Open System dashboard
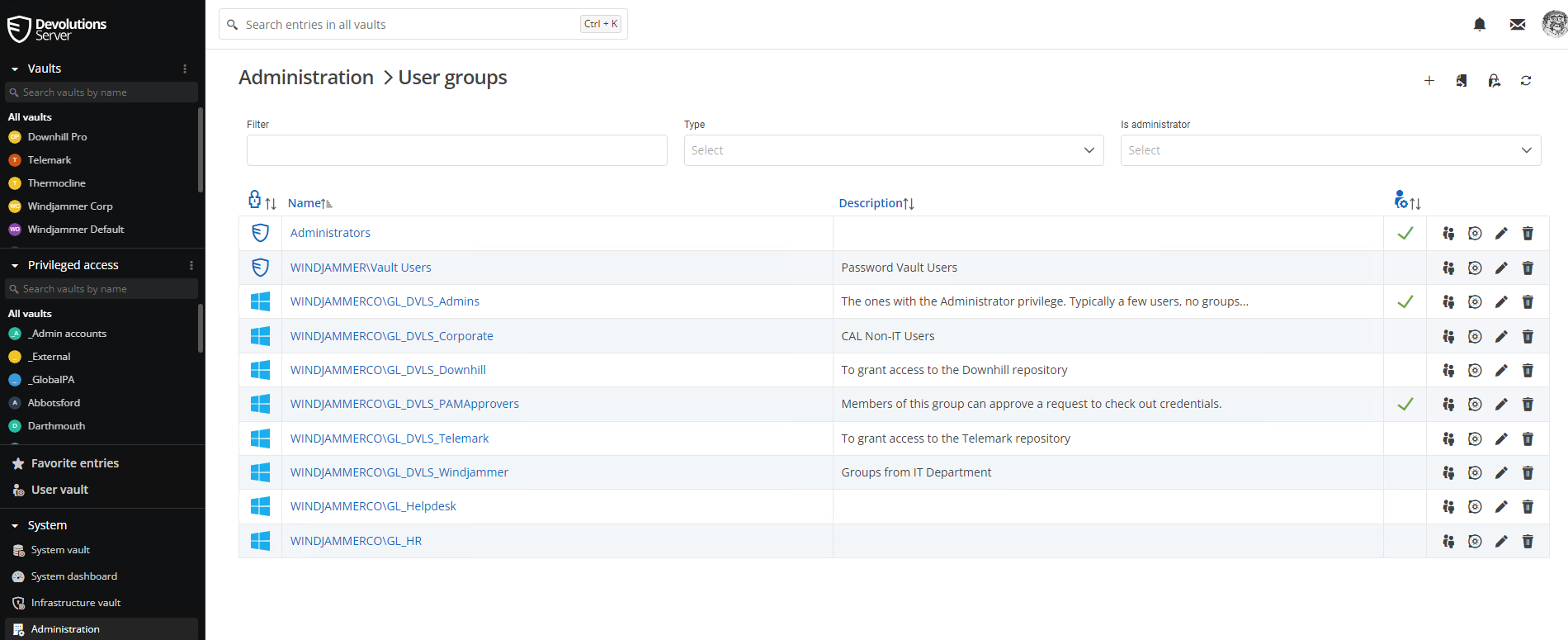The width and height of the screenshot is (1568, 640). (x=74, y=576)
